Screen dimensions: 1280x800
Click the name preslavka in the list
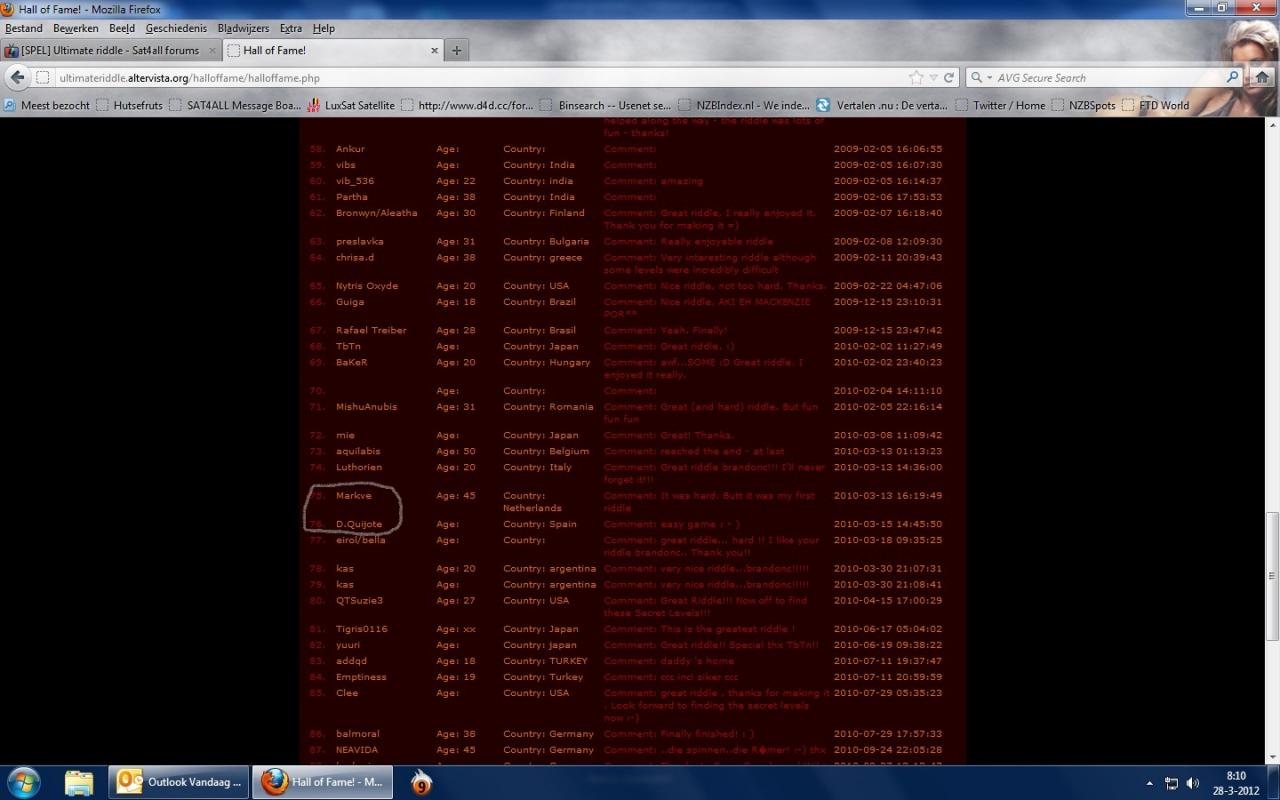click(359, 241)
